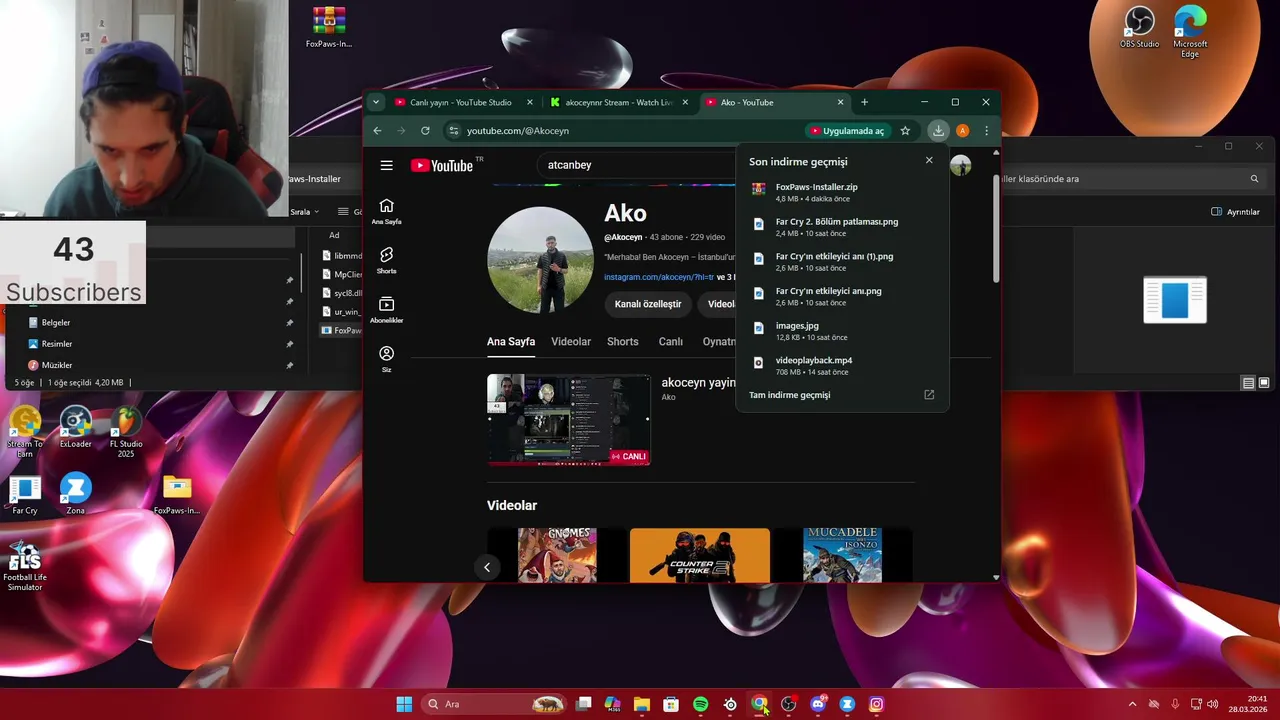Open Football Life Simulator desktop icon

coord(25,565)
